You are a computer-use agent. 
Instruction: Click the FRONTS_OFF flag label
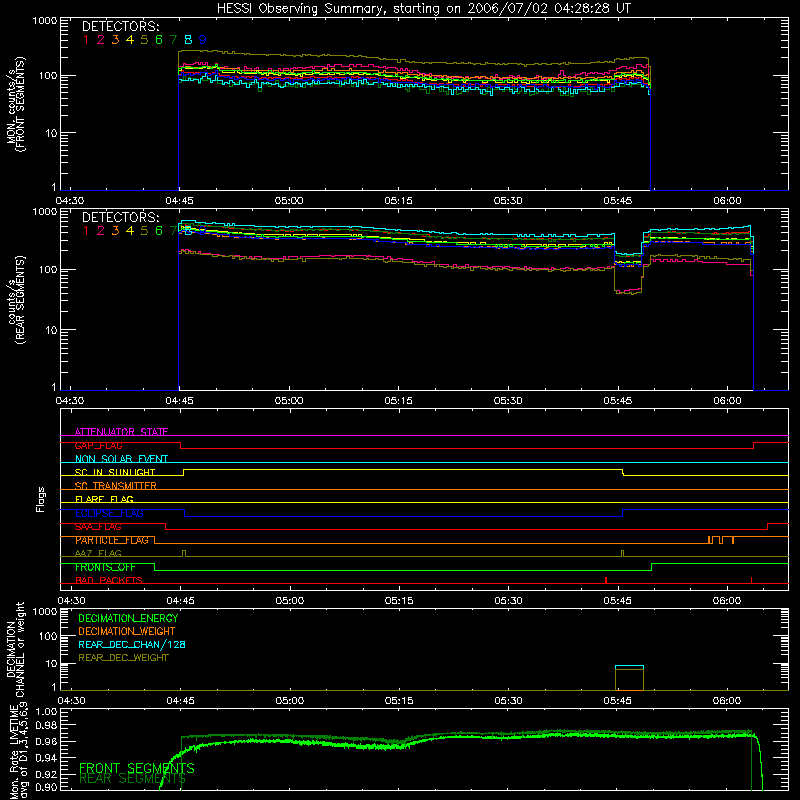[x=105, y=567]
